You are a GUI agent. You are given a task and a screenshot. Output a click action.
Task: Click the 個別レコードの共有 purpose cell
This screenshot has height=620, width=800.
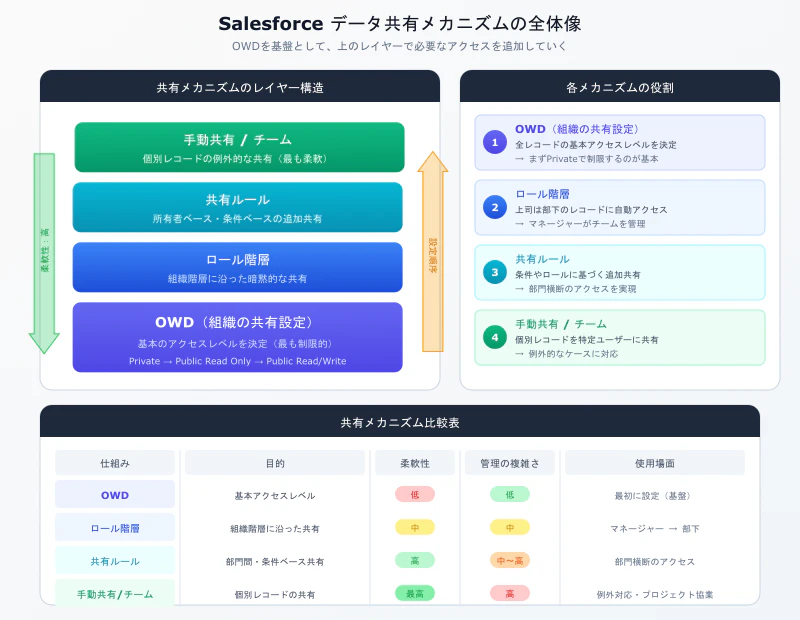tap(275, 594)
